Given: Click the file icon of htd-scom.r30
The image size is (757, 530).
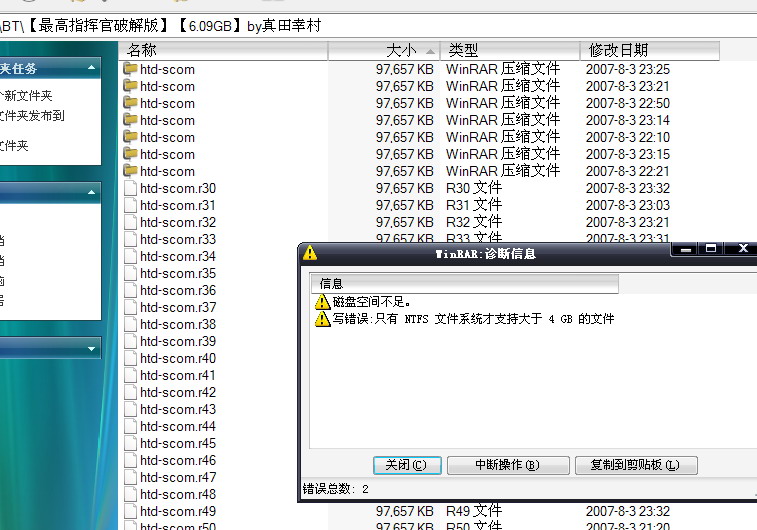Looking at the screenshot, I should 130,188.
